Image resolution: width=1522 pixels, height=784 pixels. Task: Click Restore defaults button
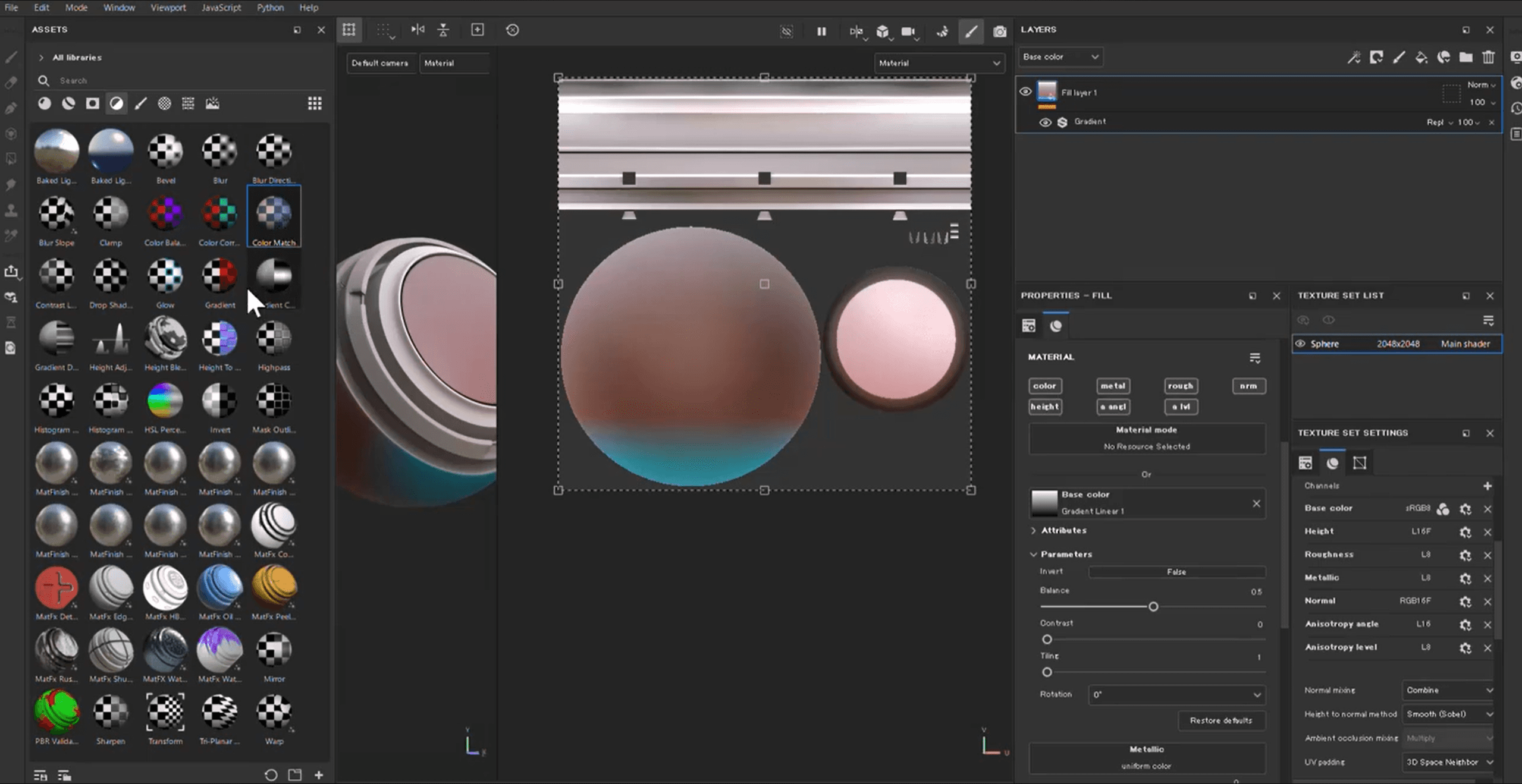[1220, 720]
